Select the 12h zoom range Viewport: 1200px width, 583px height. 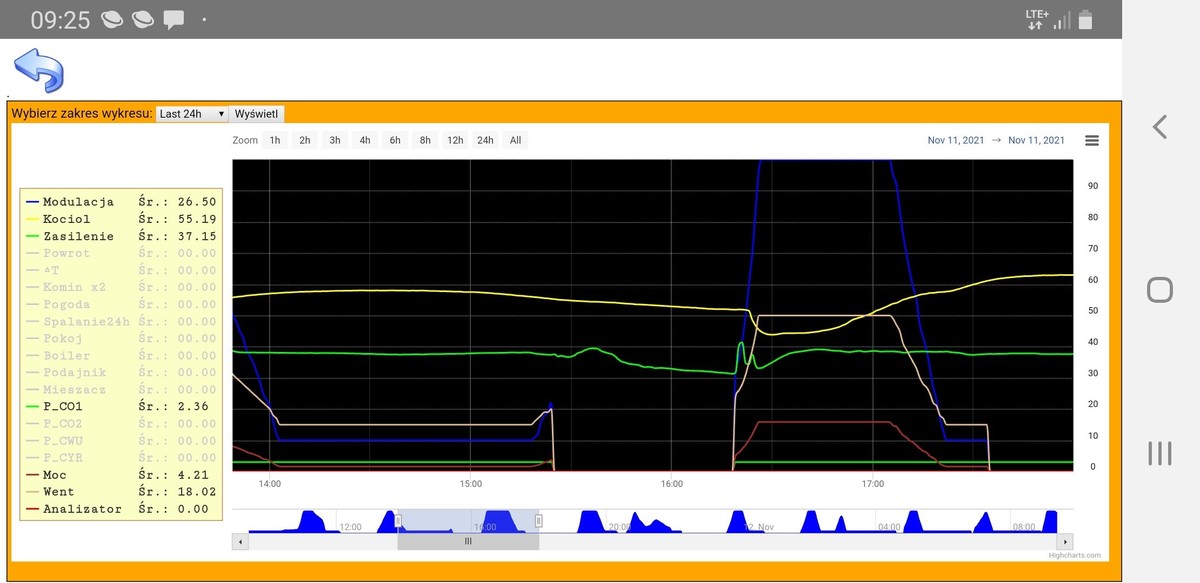tap(455, 141)
